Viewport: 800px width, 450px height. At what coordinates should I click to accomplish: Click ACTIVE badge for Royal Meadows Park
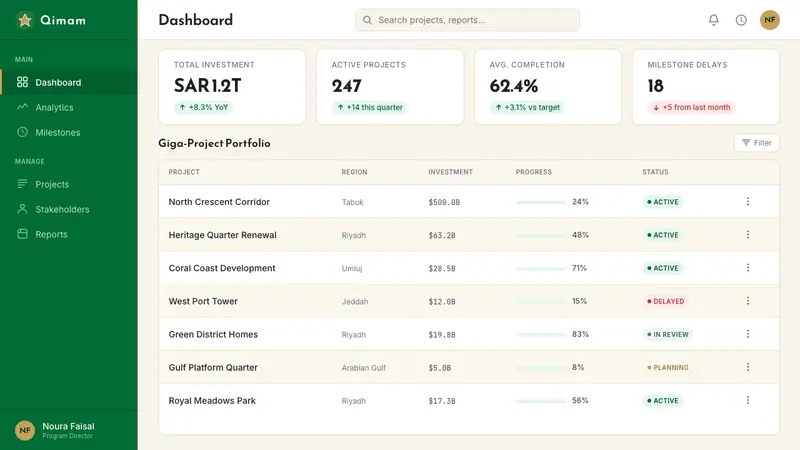[x=663, y=401]
